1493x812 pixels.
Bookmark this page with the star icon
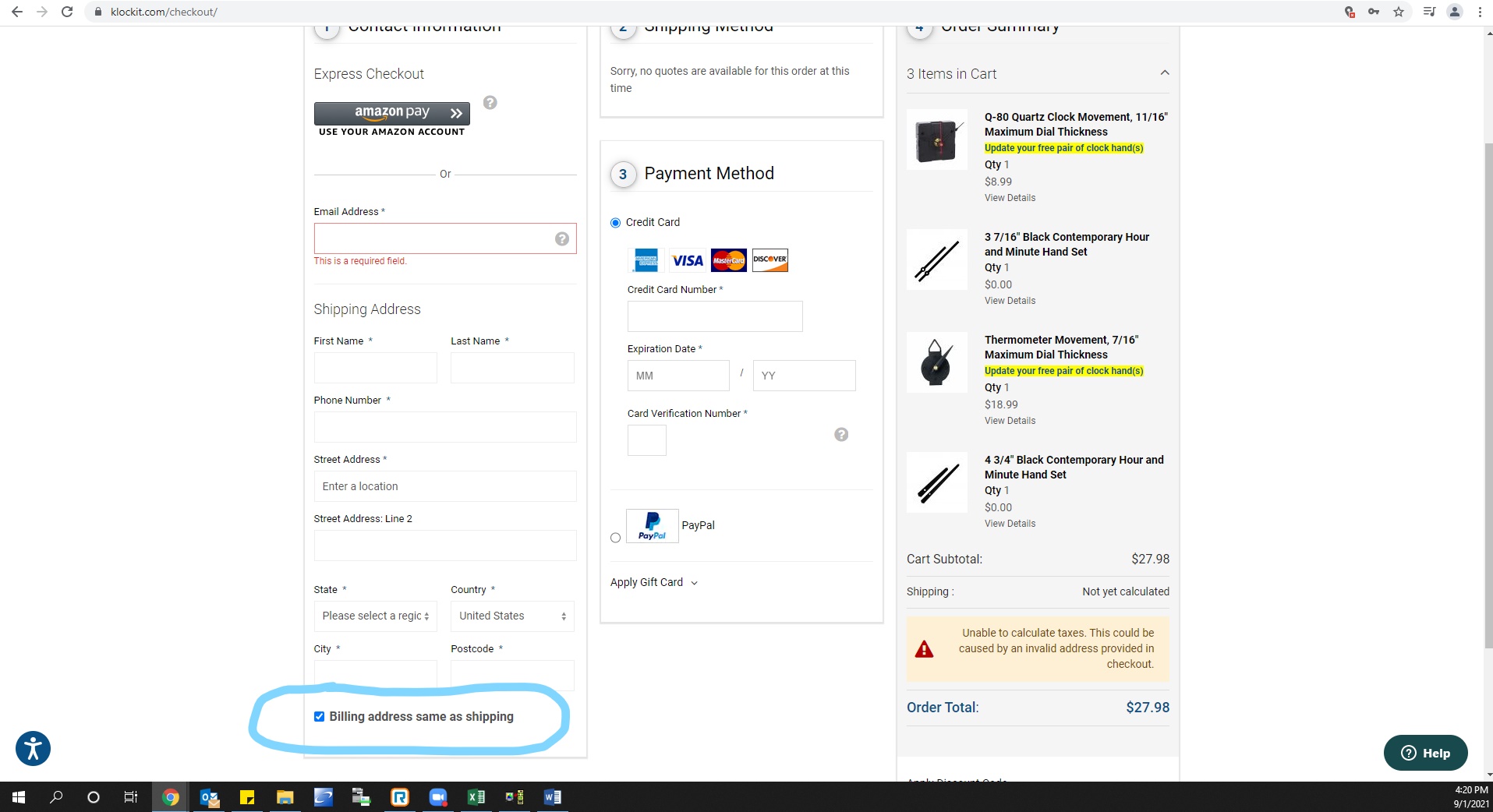[1399, 12]
